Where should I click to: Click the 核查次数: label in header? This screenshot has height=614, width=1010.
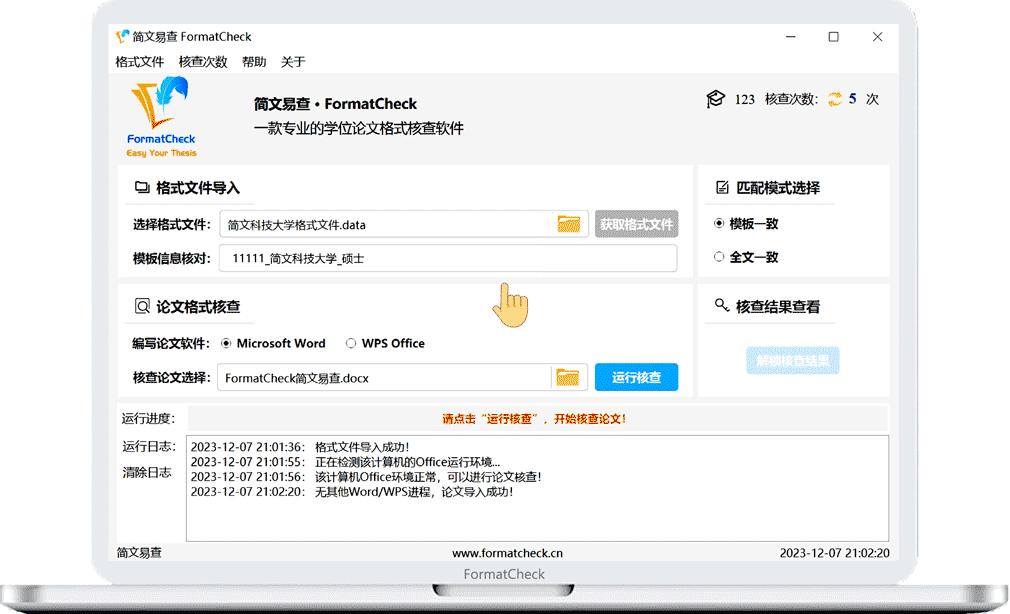[x=791, y=99]
